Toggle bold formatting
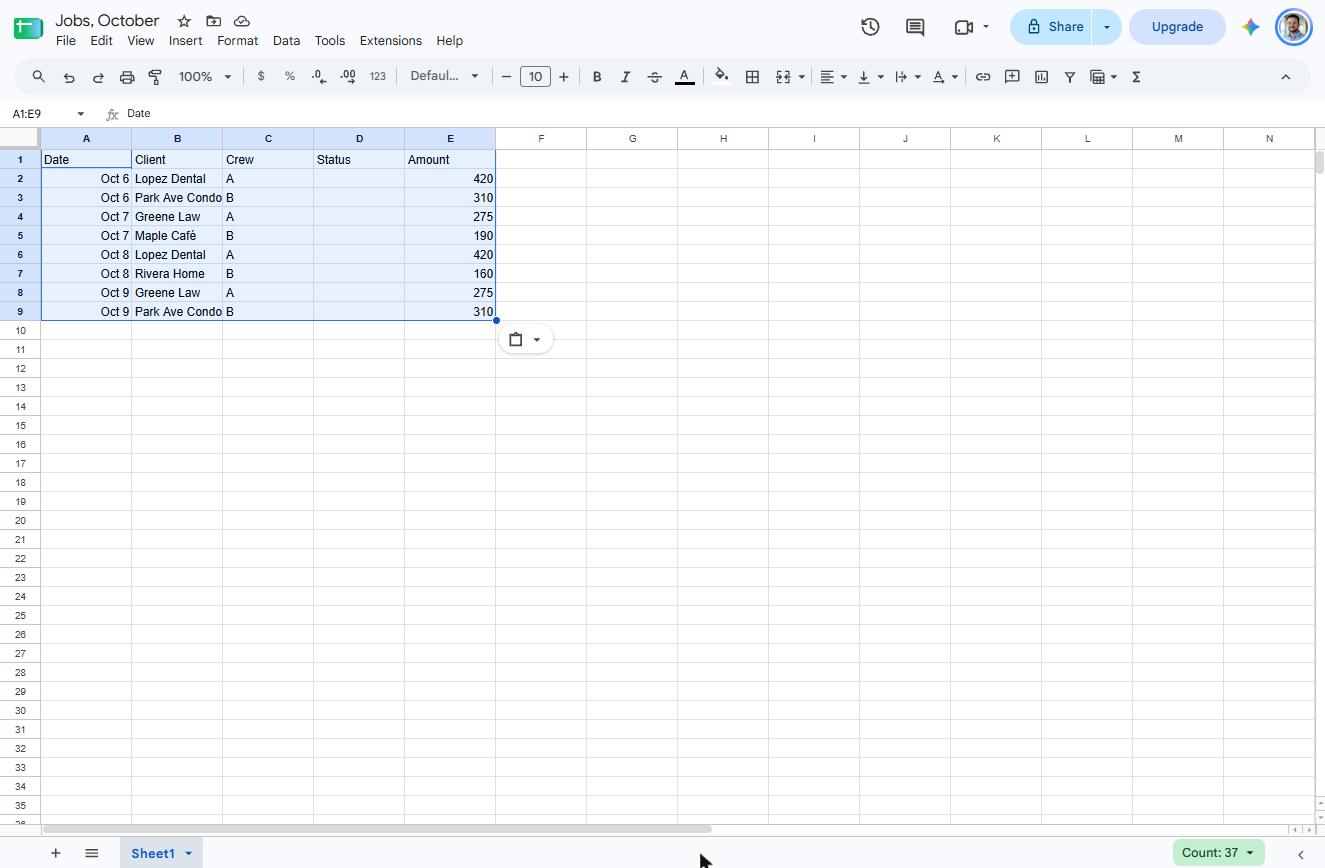 point(597,77)
